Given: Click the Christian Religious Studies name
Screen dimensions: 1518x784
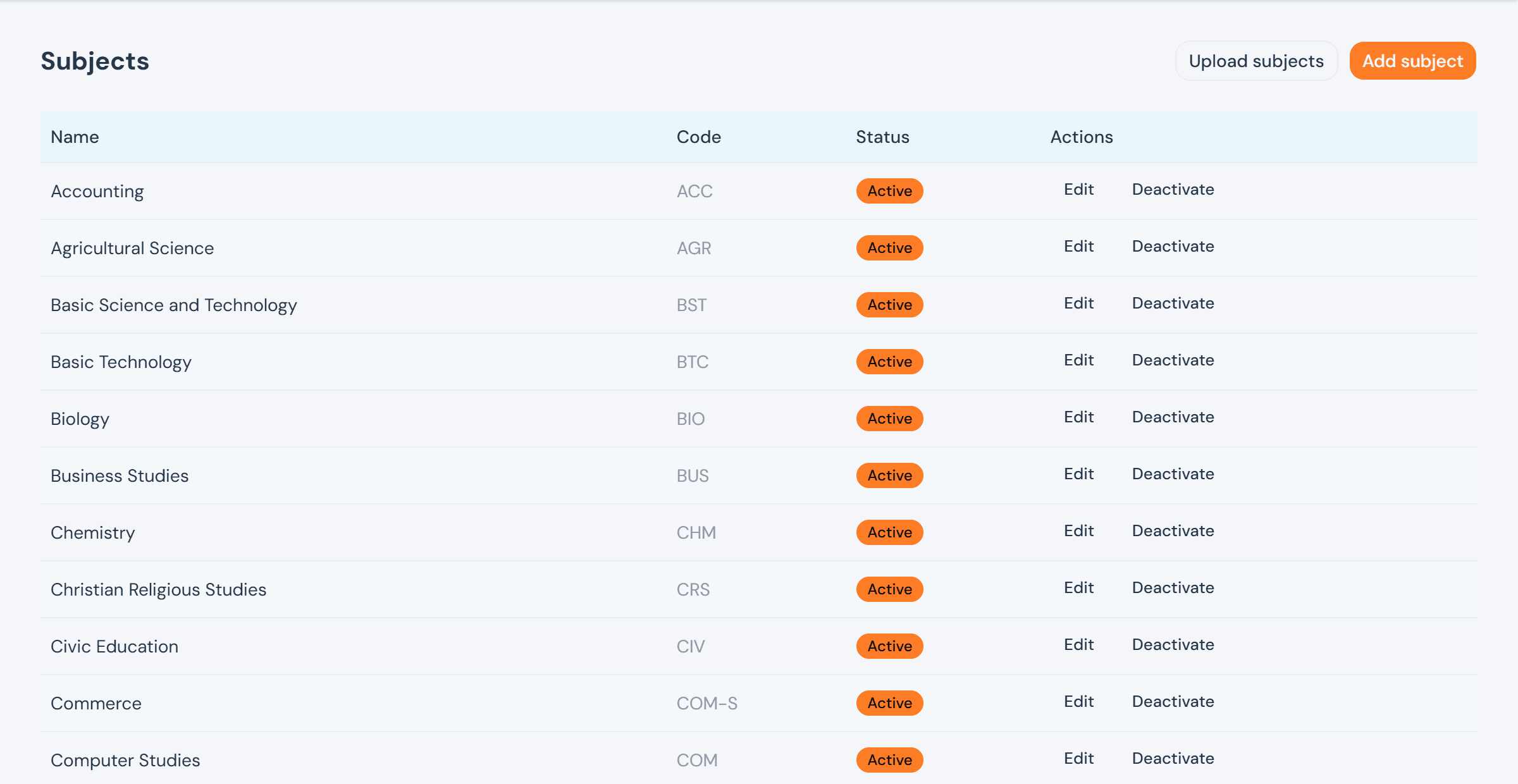Looking at the screenshot, I should tap(158, 590).
